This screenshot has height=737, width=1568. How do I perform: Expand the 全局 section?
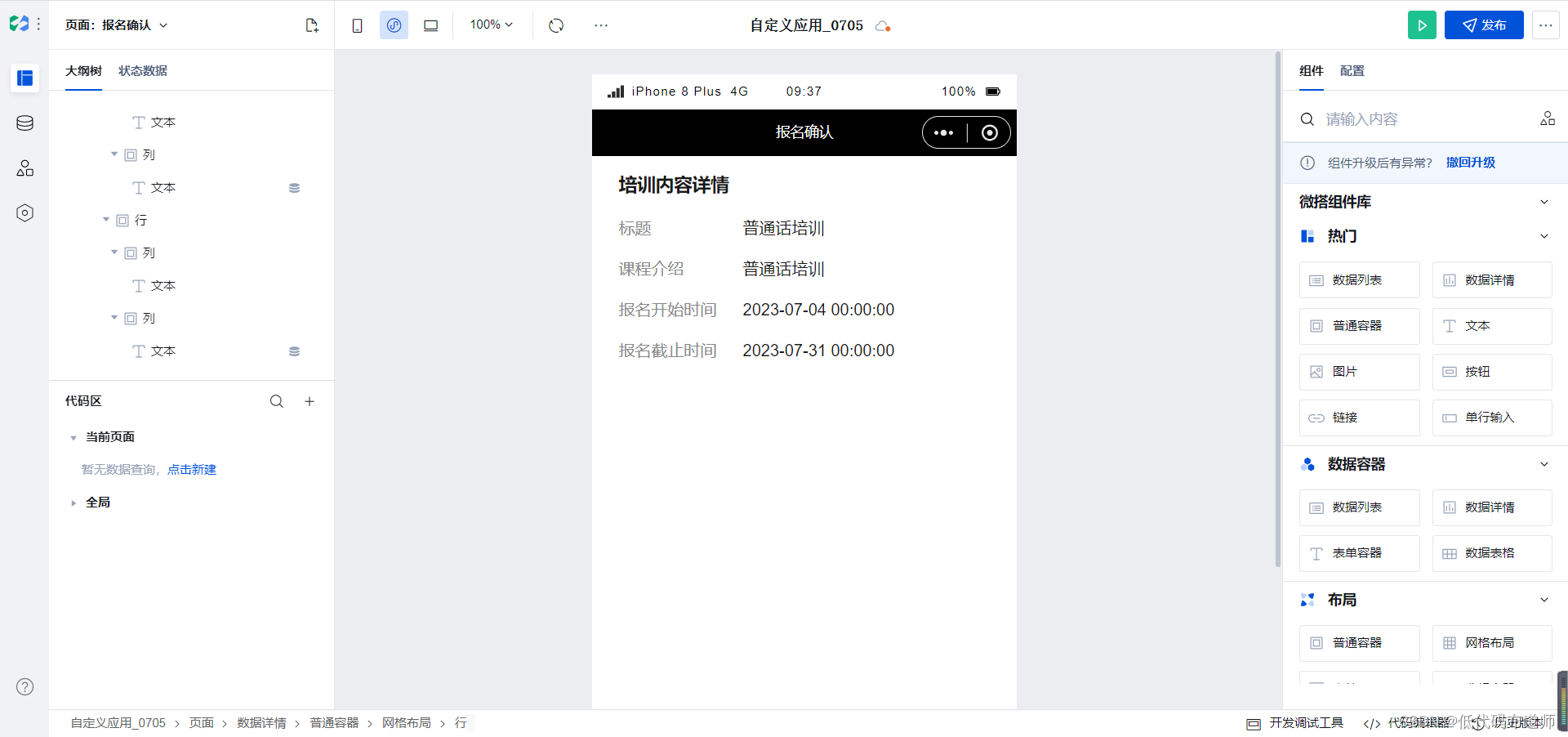[73, 503]
